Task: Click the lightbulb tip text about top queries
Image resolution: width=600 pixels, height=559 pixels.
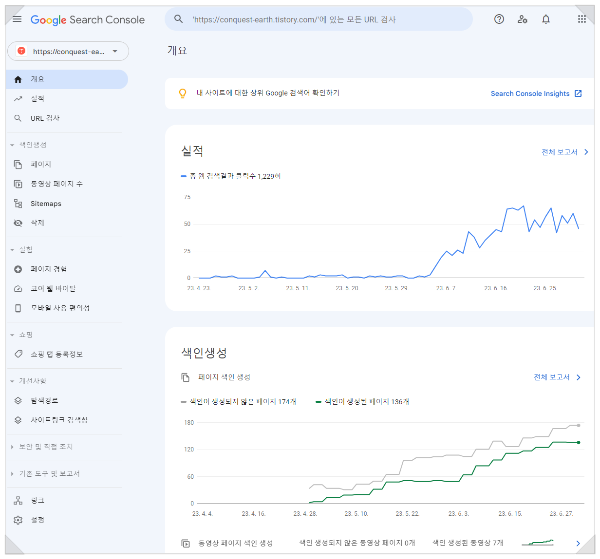Action: (268, 93)
